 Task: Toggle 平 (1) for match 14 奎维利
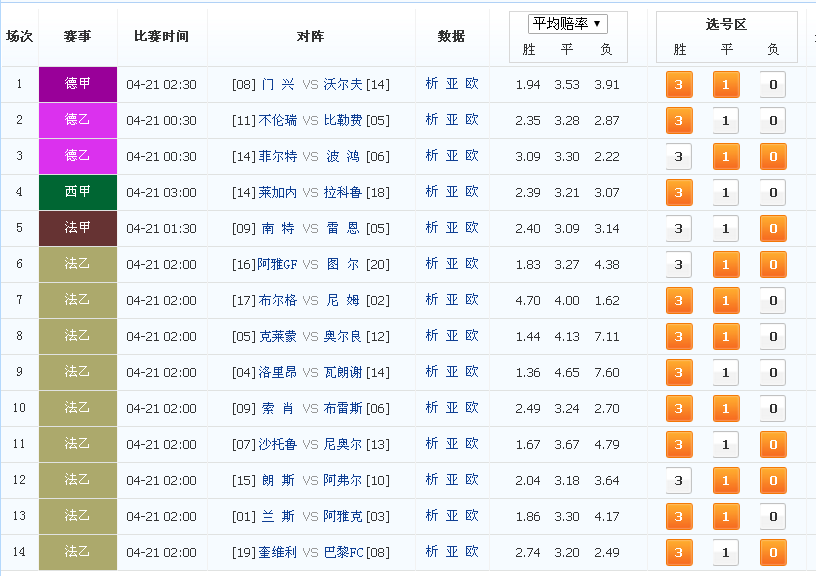[x=726, y=552]
